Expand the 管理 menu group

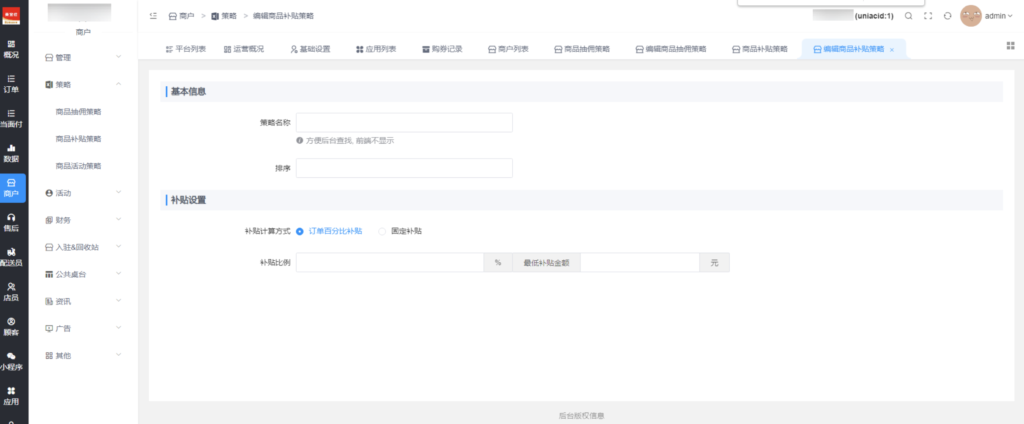click(84, 57)
